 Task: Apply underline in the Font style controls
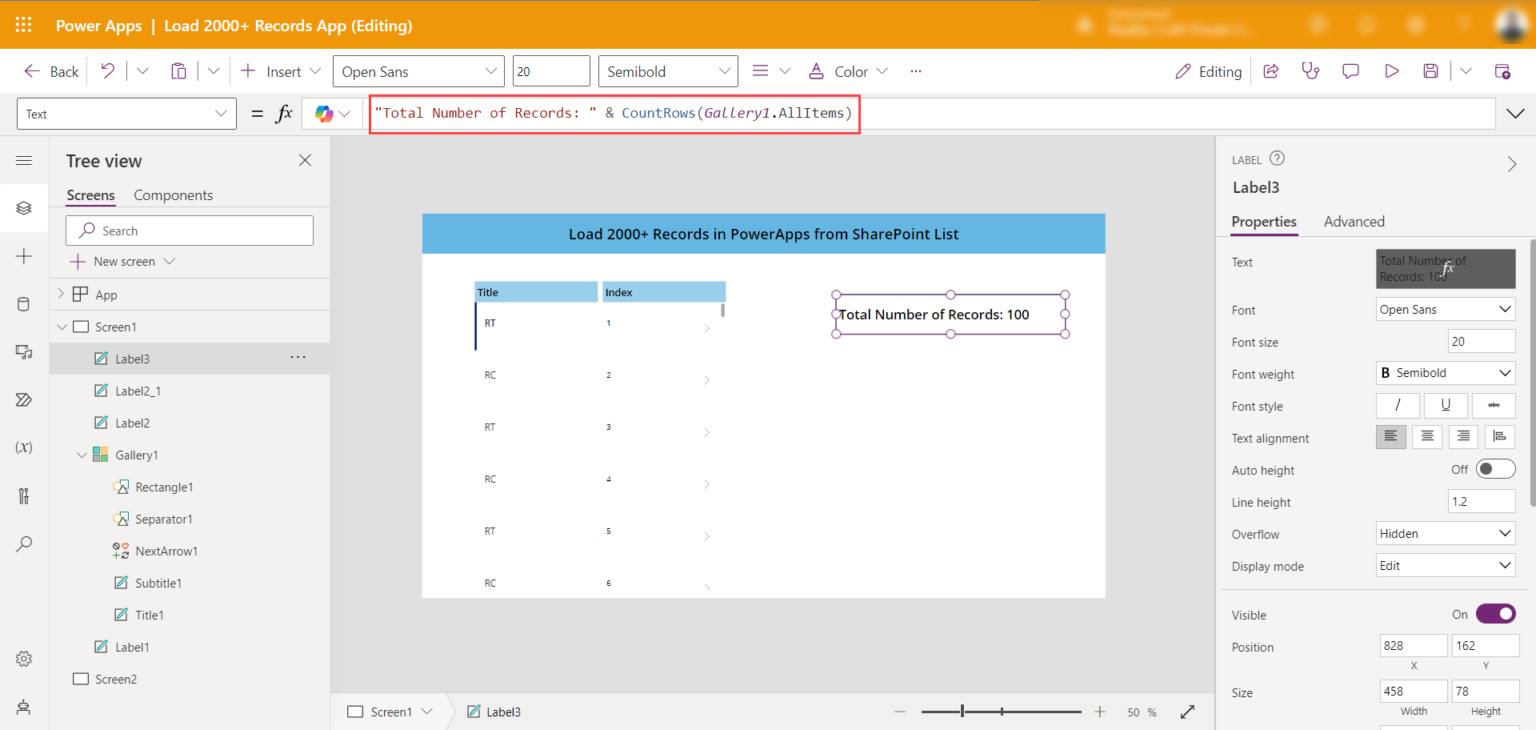pyautogui.click(x=1445, y=405)
